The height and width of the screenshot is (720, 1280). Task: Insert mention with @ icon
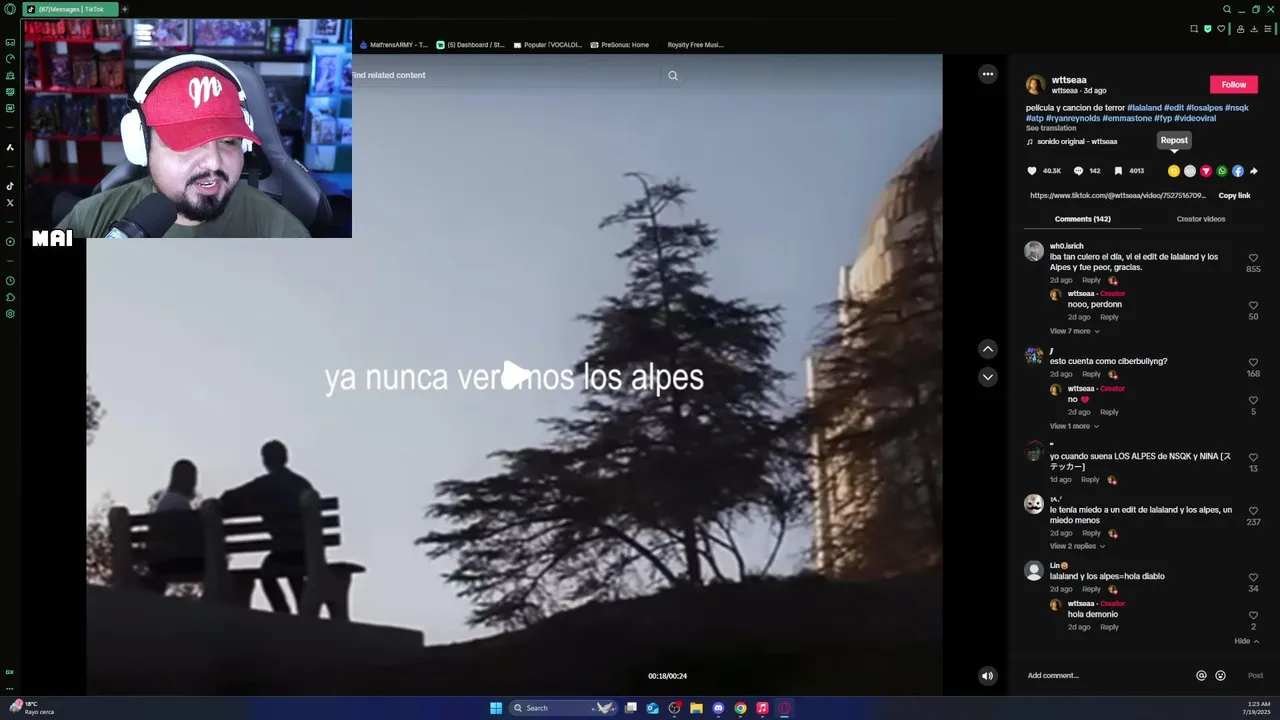click(x=1201, y=675)
